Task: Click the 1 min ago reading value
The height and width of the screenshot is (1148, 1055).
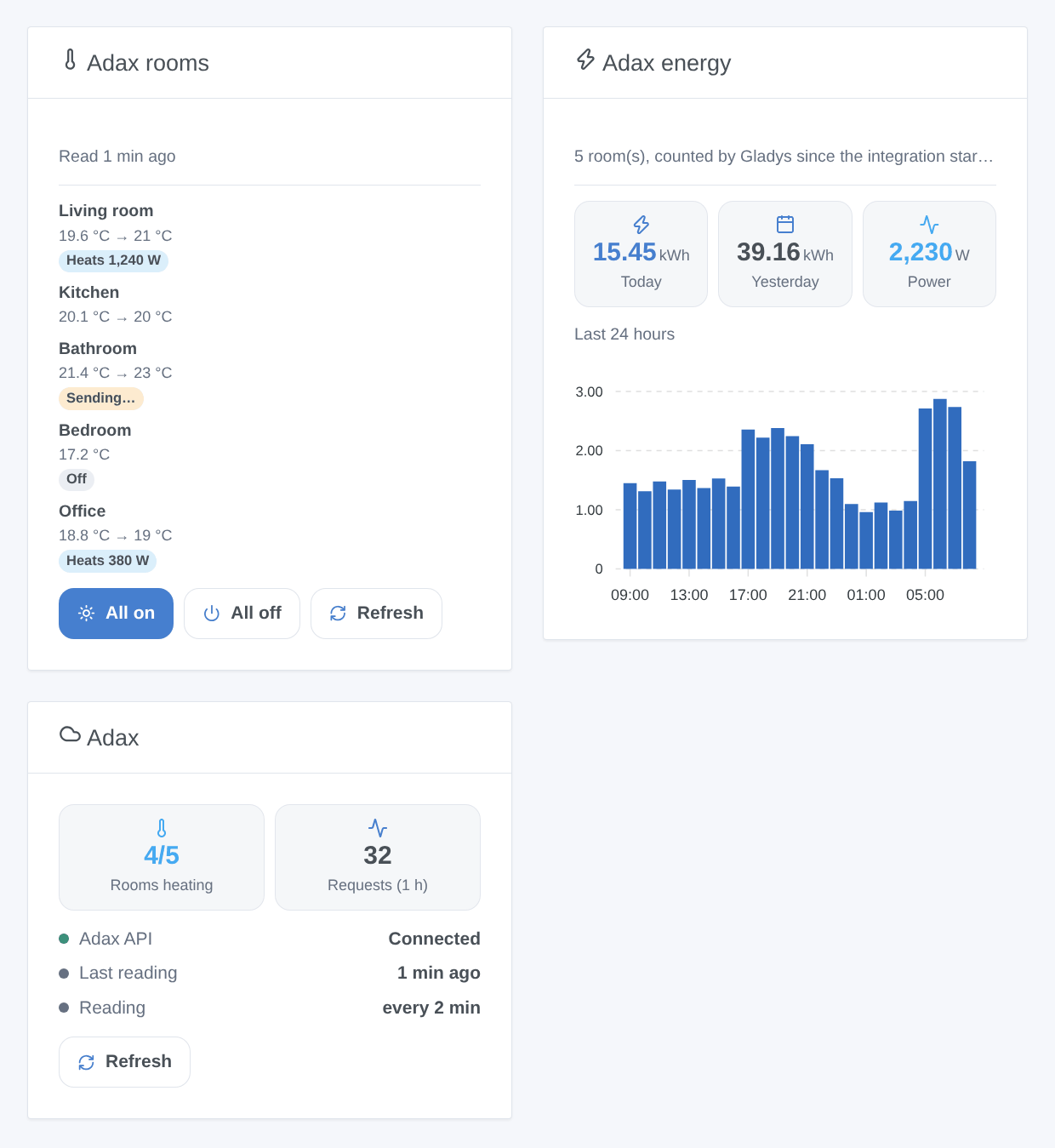Action: point(439,973)
